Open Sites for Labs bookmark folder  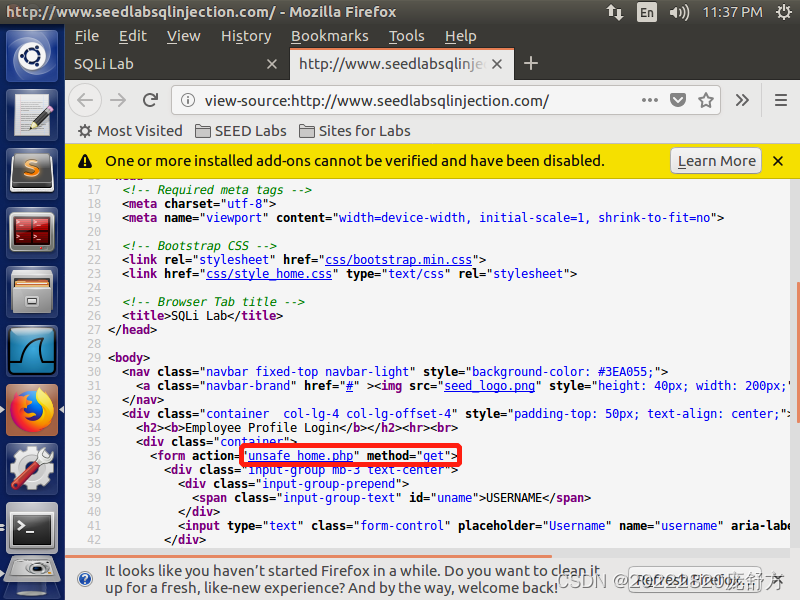355,131
